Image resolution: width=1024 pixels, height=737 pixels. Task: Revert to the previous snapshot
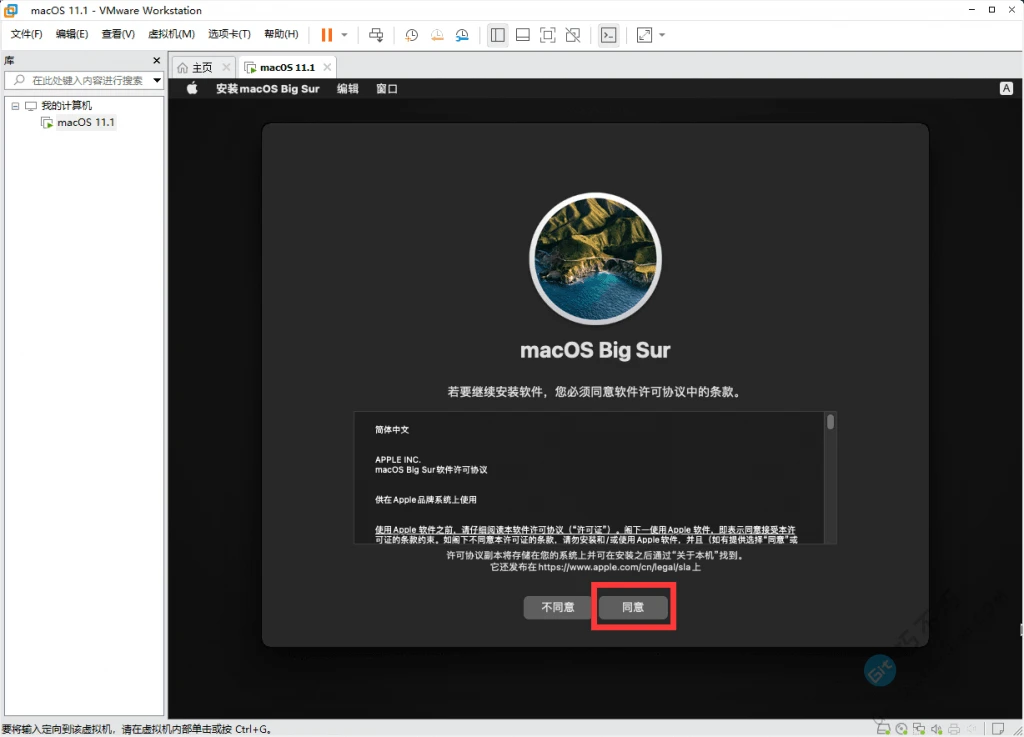tap(437, 35)
